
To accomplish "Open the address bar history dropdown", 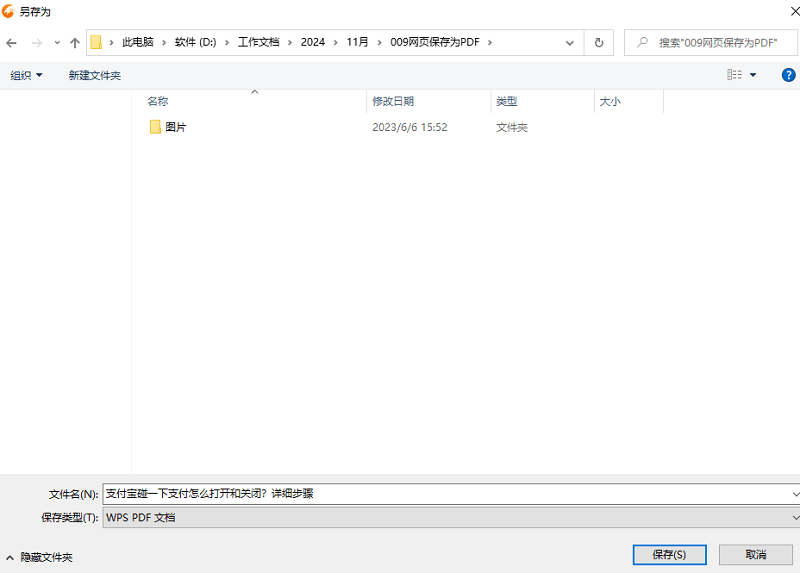I will coord(570,43).
